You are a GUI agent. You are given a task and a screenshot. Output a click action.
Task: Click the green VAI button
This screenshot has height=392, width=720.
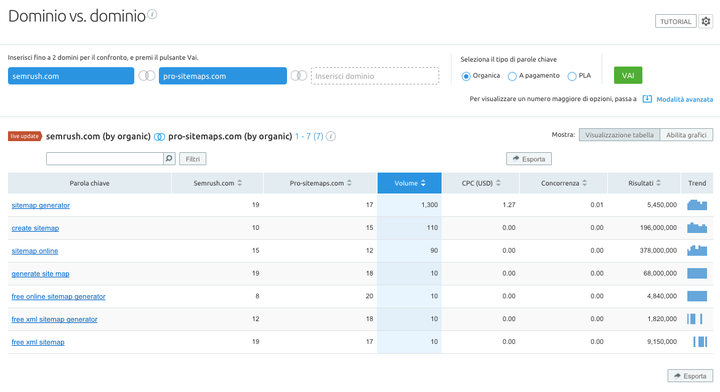tap(628, 75)
